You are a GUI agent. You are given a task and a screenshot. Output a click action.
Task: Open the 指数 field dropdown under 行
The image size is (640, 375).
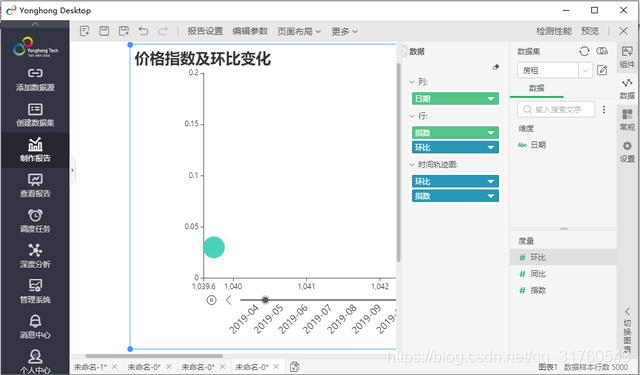click(x=491, y=133)
